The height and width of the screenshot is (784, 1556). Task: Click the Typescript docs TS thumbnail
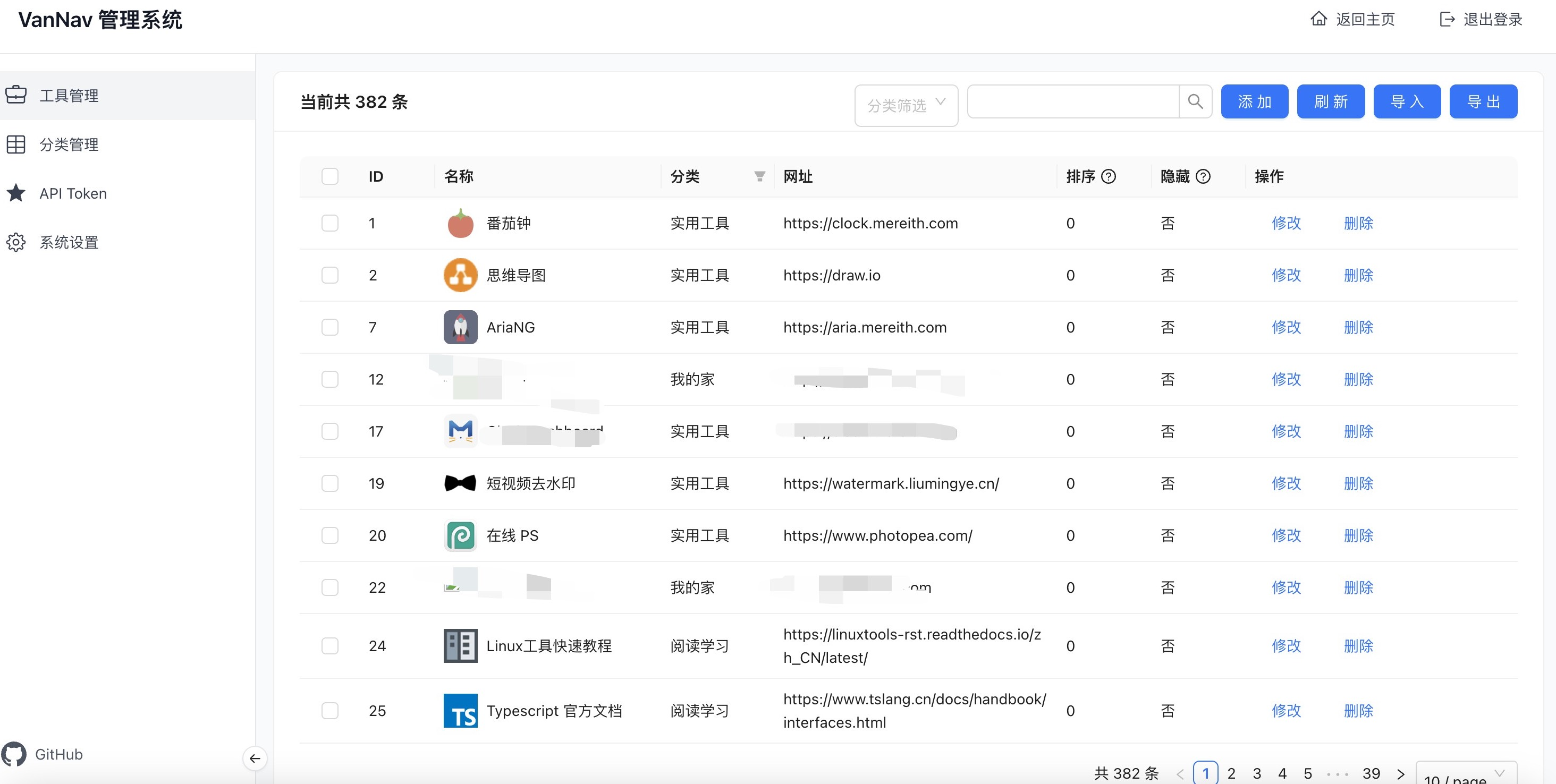460,710
